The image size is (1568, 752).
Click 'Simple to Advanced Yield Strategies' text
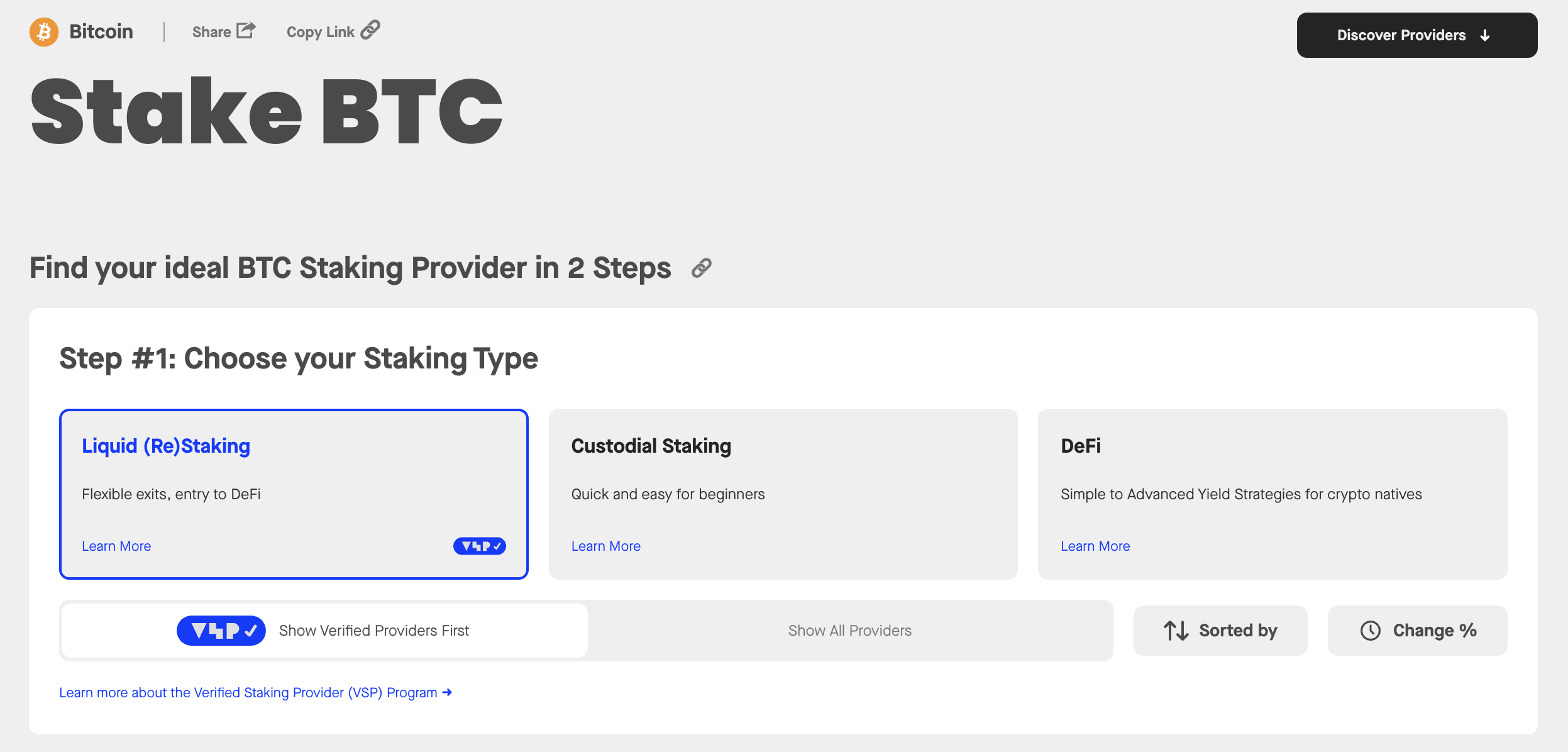[1241, 494]
